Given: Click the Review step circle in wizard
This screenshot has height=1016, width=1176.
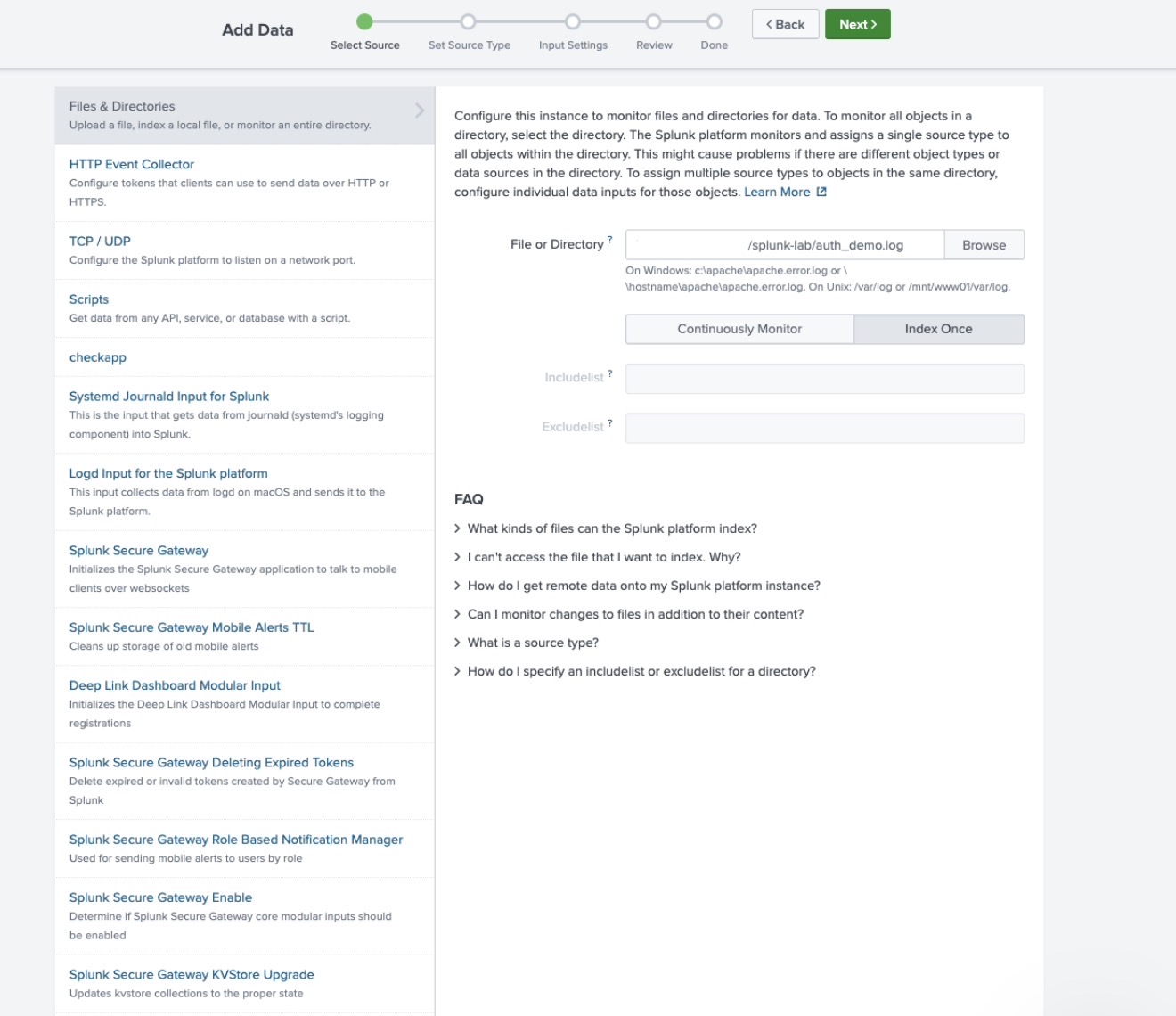Looking at the screenshot, I should point(654,21).
